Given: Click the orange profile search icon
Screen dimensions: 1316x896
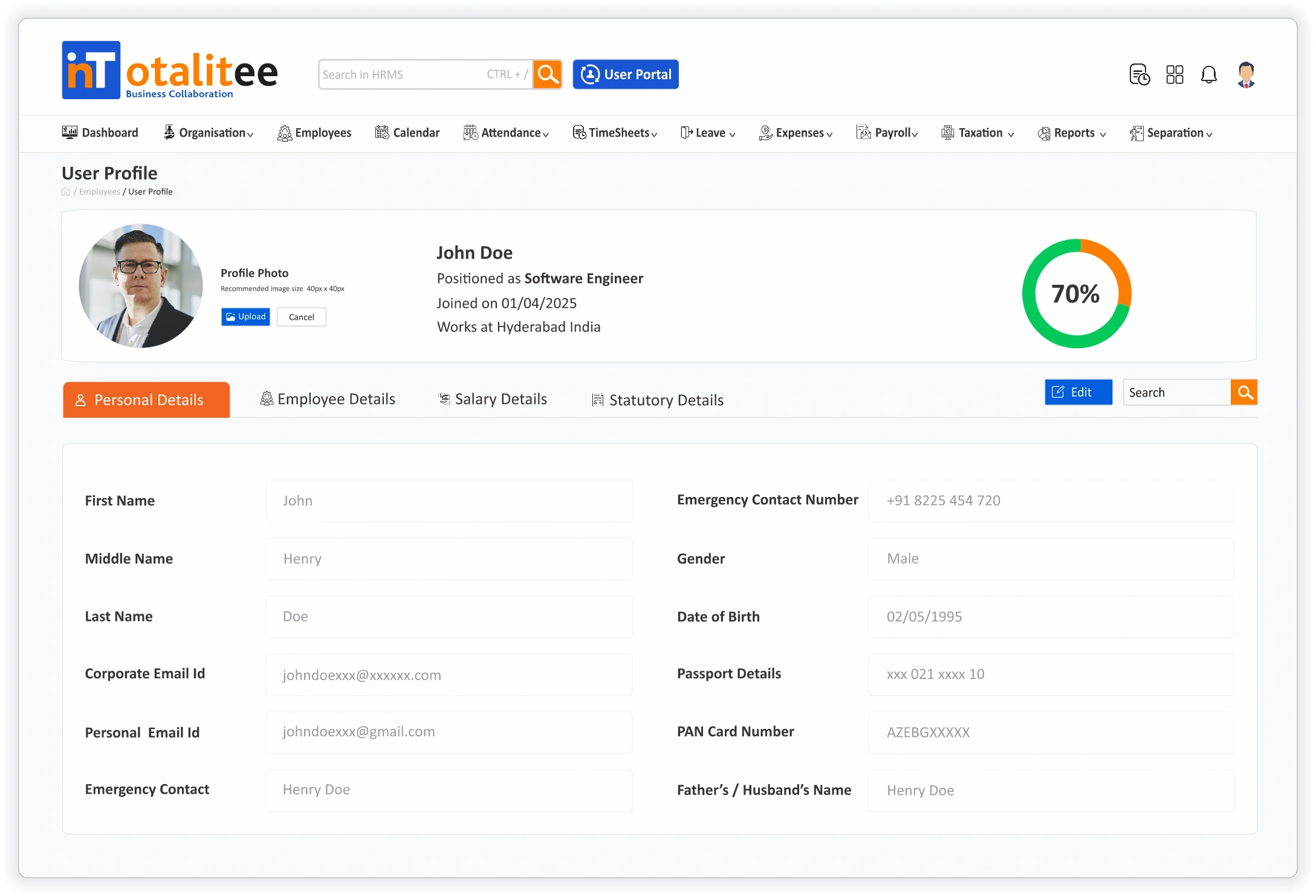Looking at the screenshot, I should 1244,392.
